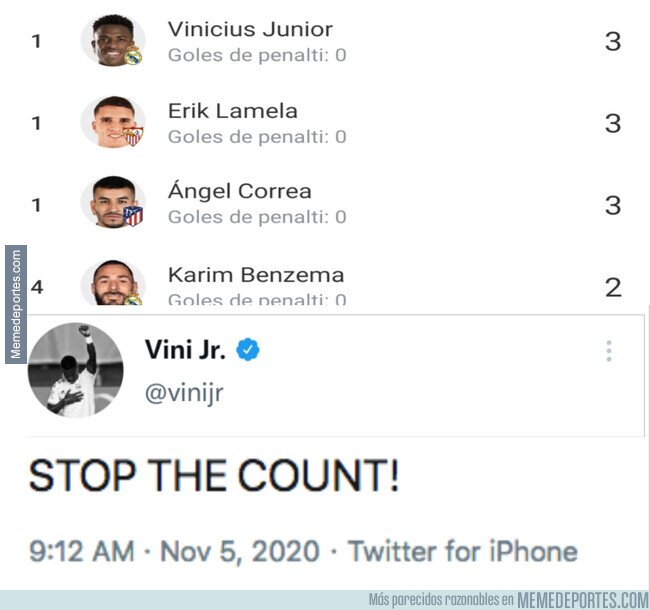The width and height of the screenshot is (650, 610).
Task: Click the verified badge beside Vini Jr.
Action: pyautogui.click(x=248, y=350)
